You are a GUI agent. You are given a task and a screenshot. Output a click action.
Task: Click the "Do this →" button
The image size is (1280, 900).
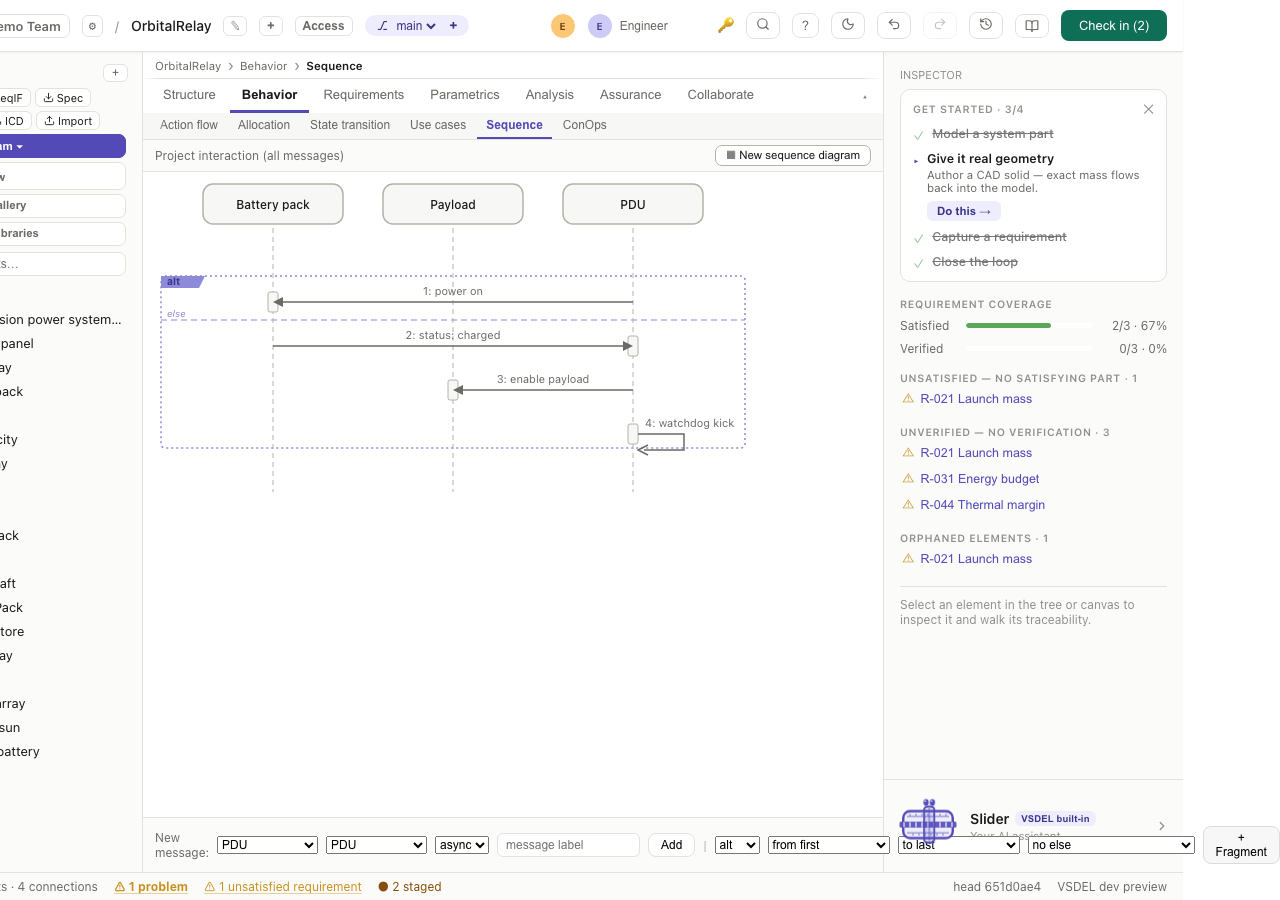coord(964,211)
